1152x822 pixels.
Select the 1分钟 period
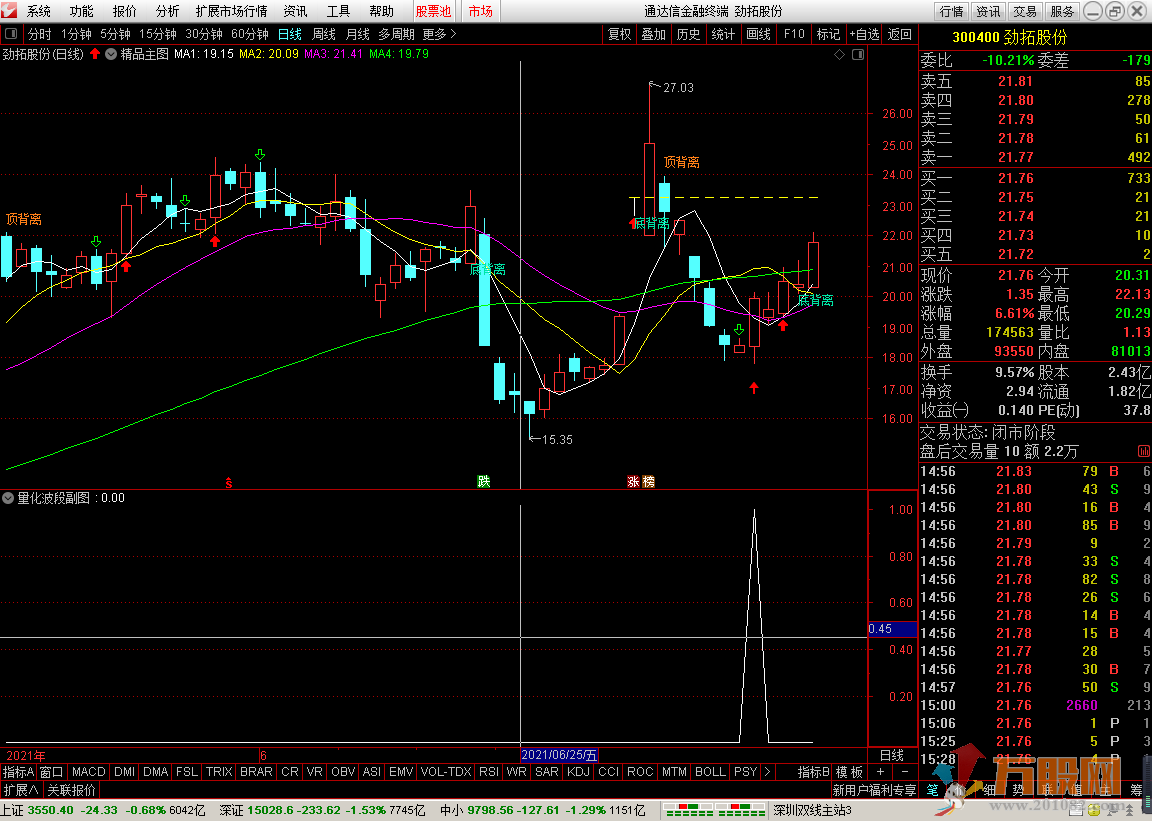click(76, 34)
